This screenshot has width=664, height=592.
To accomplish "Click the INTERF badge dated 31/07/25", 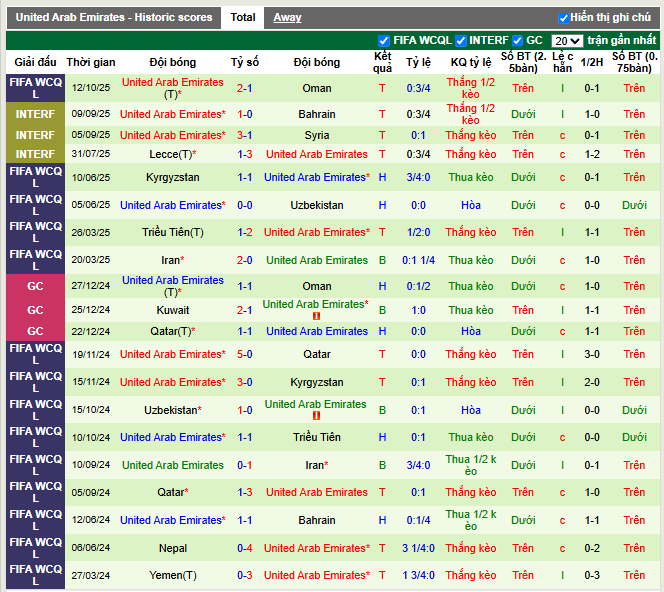I will pyautogui.click(x=35, y=154).
